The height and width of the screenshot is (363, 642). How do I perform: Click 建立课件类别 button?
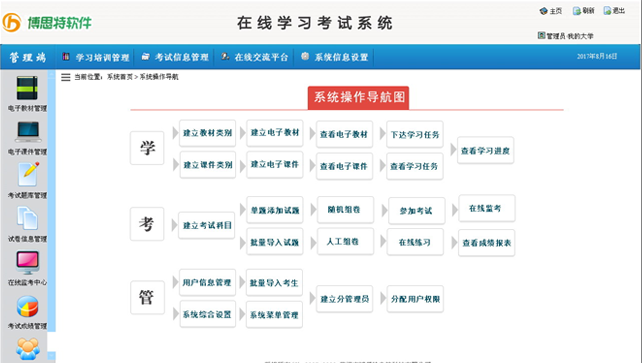[x=208, y=165]
